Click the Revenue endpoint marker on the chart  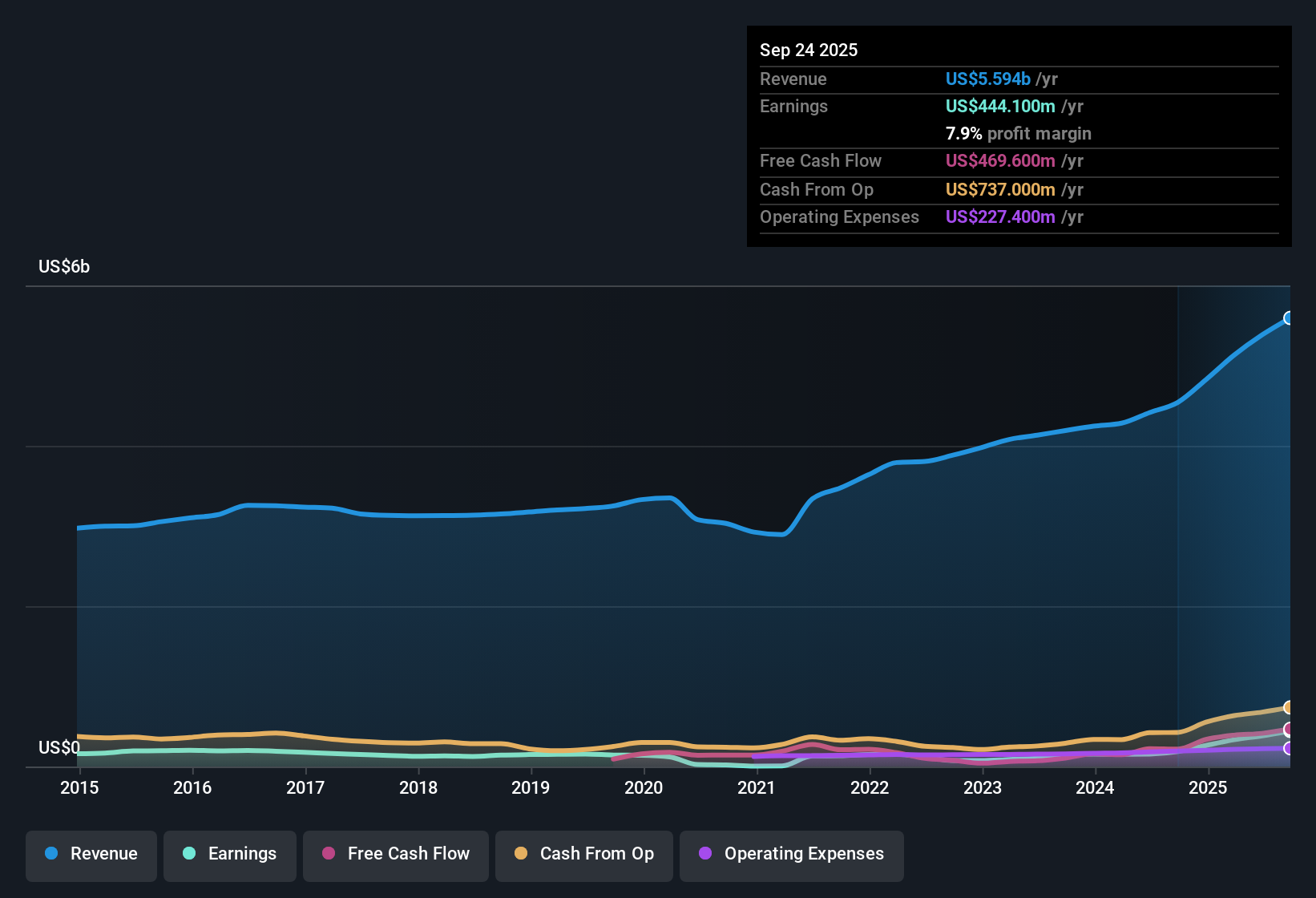(1289, 318)
